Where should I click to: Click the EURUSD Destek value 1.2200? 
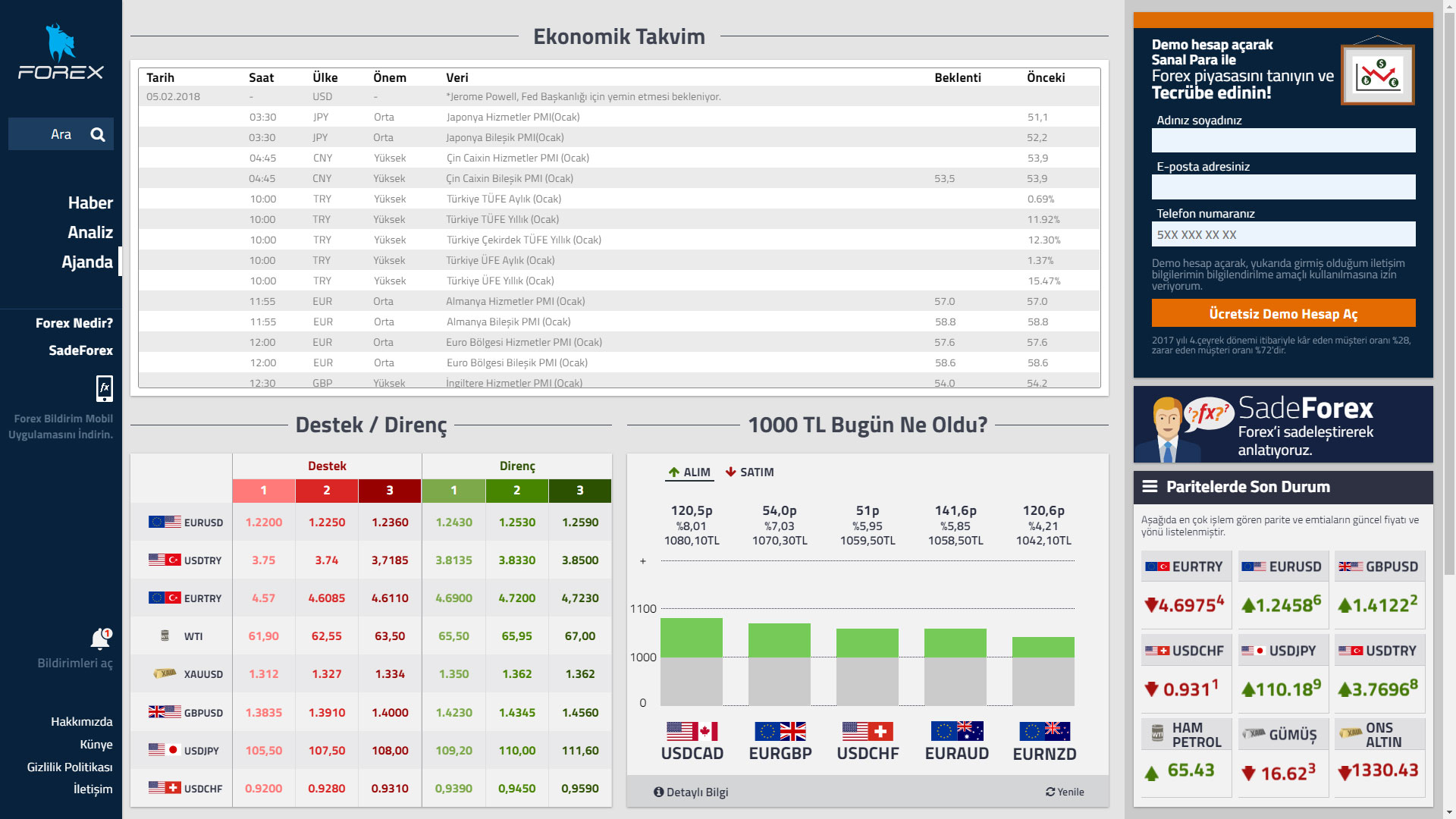264,522
